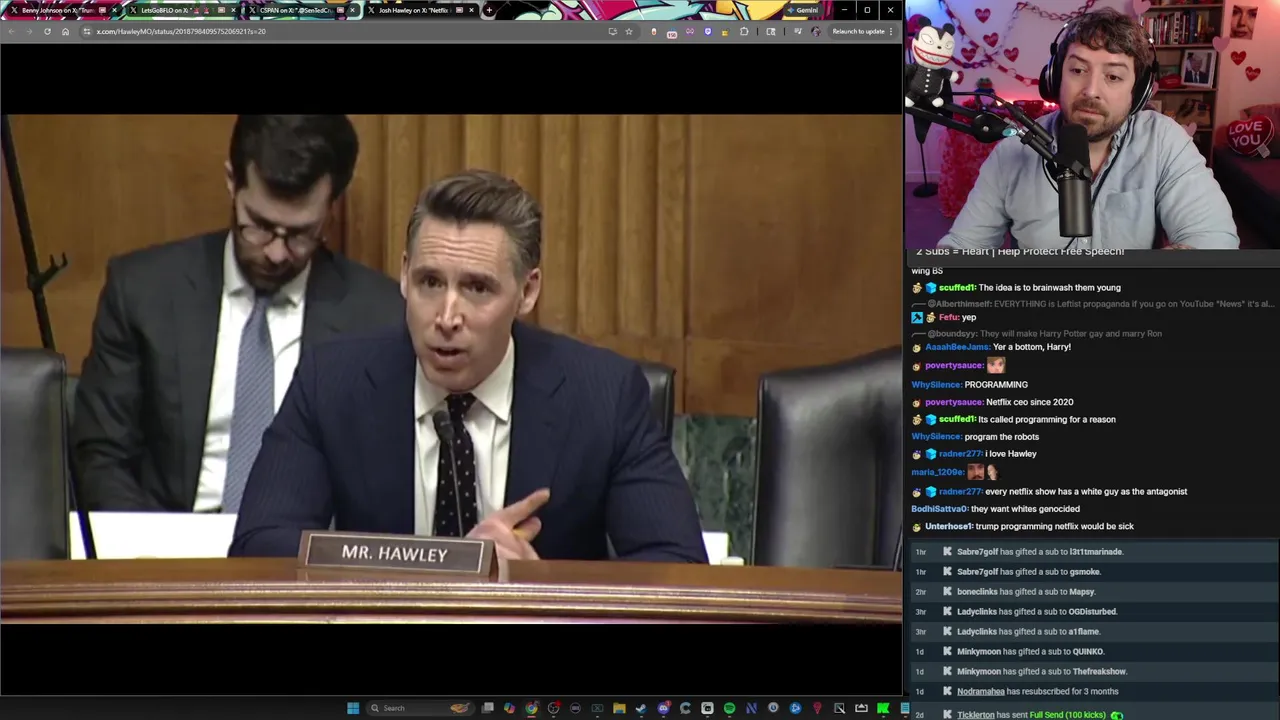Screen dimensions: 1280x720
Task: Select 'Minkymoon has gifted a sub to QUINKO' row
Action: pos(1092,652)
